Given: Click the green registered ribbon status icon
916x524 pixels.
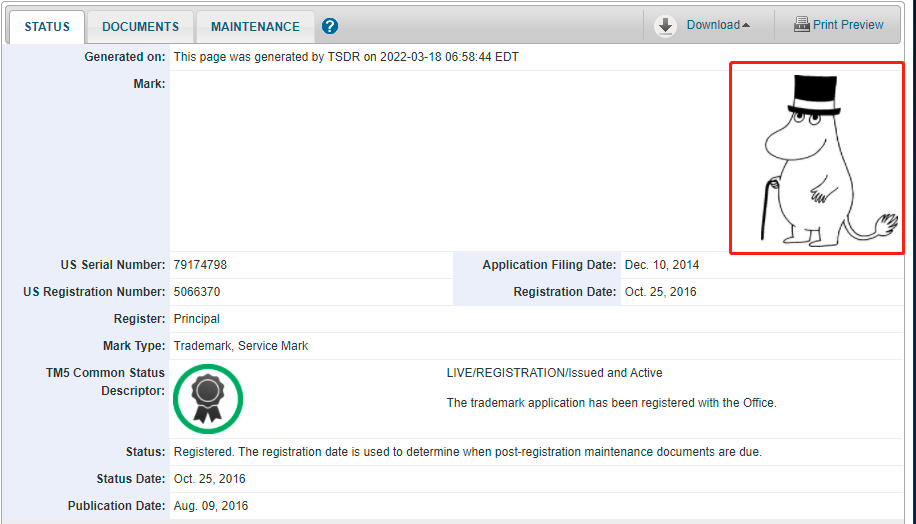Looking at the screenshot, I should tap(208, 399).
